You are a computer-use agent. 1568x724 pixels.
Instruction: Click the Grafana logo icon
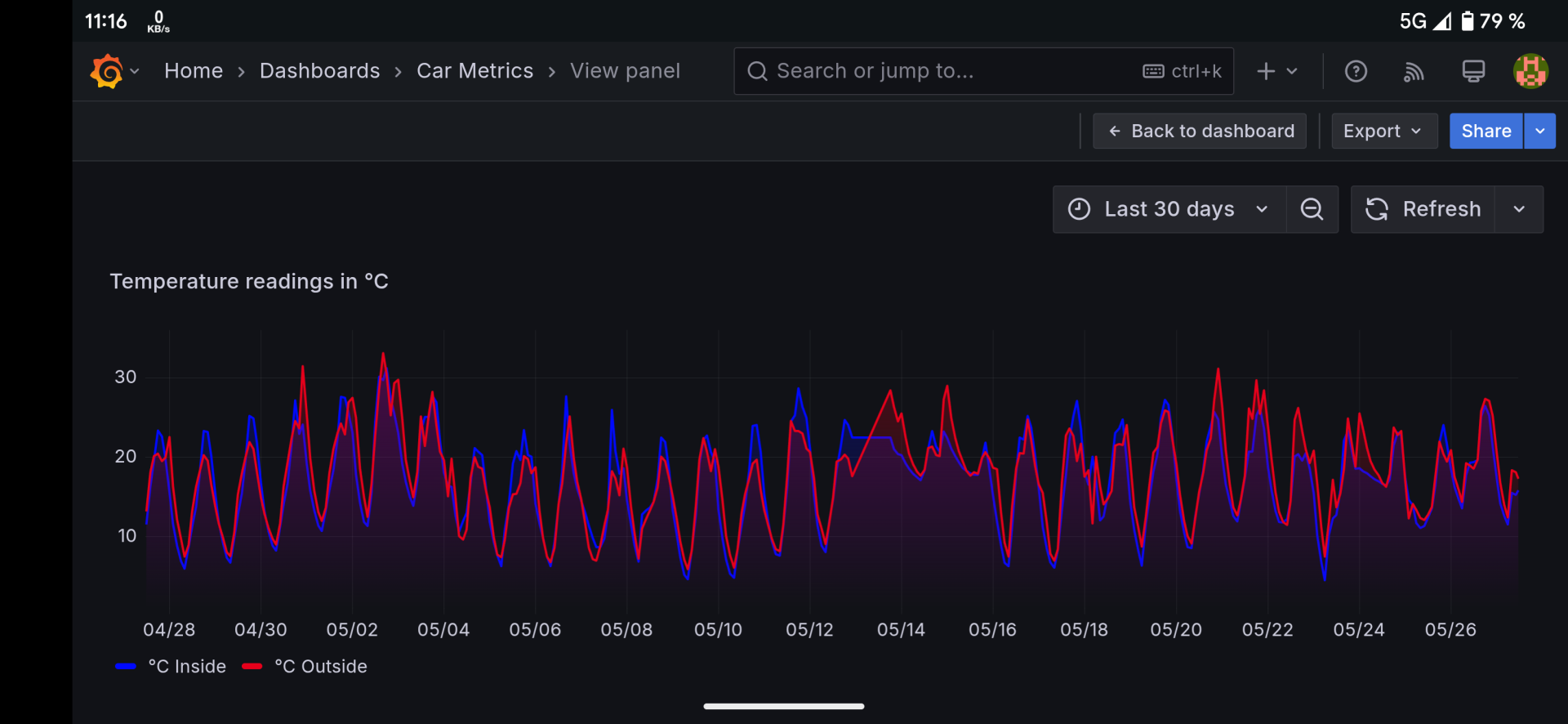[x=107, y=71]
